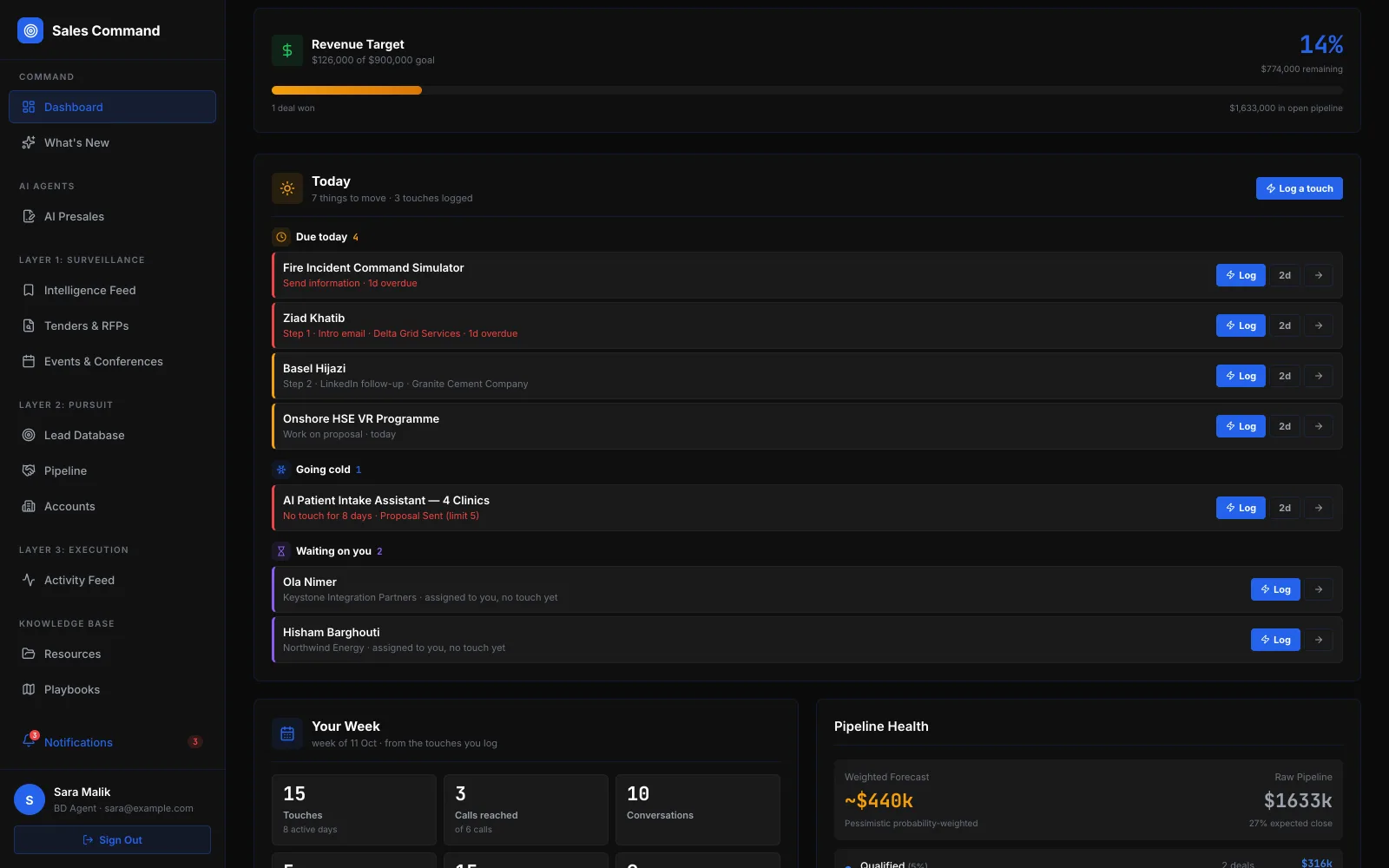Snooze AI Patient Intake Assistant 2d
1389x868 pixels.
point(1285,508)
